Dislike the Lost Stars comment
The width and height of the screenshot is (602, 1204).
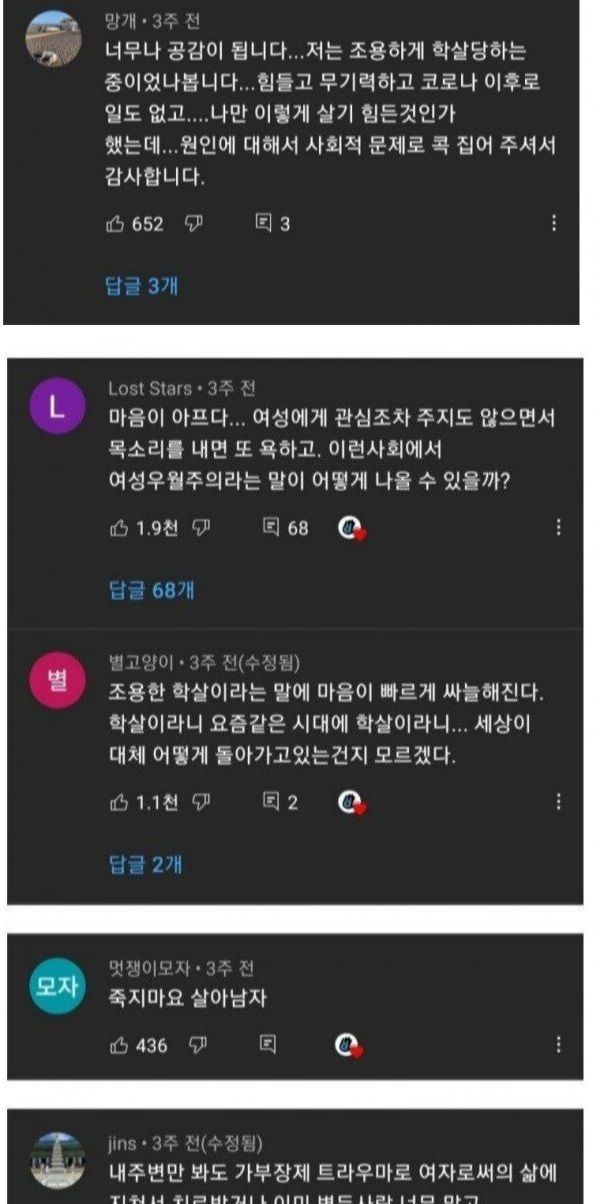tap(201, 527)
